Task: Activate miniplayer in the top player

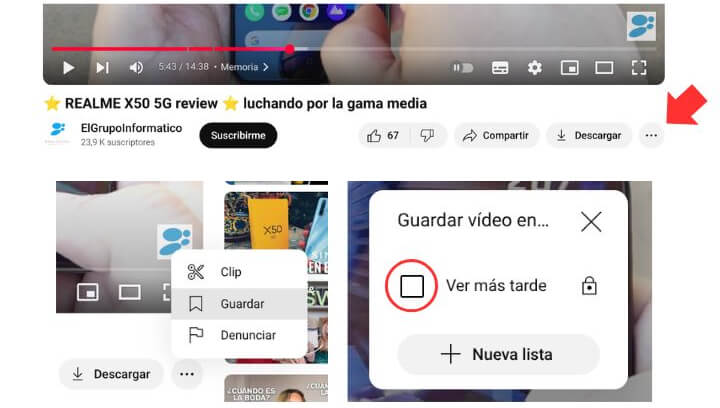Action: pyautogui.click(x=569, y=68)
